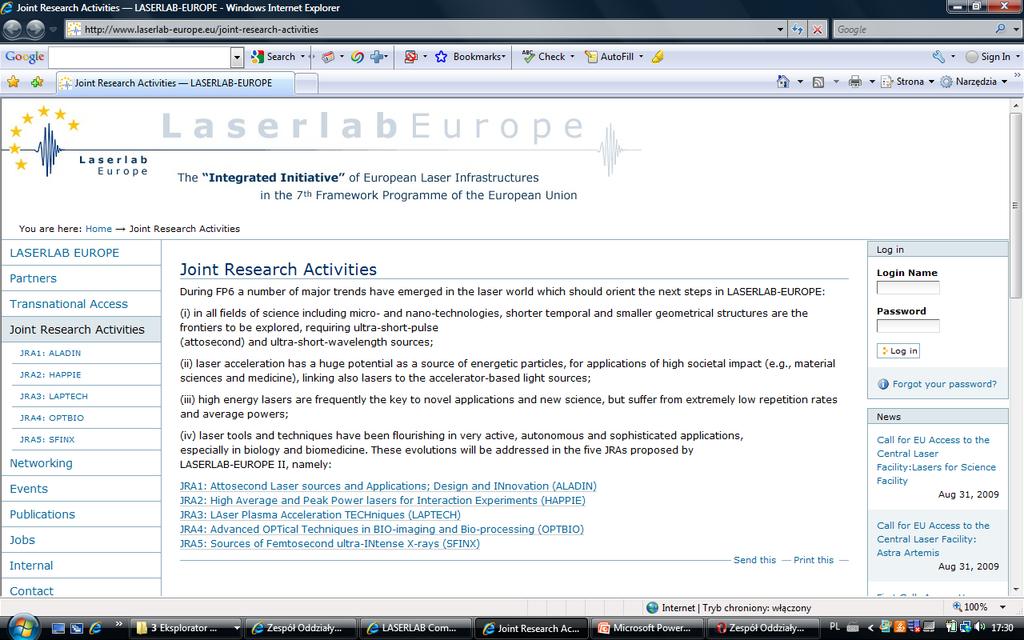Select JRA1: ALADIN in sidebar
Viewport: 1024px width, 640px height.
click(x=50, y=353)
